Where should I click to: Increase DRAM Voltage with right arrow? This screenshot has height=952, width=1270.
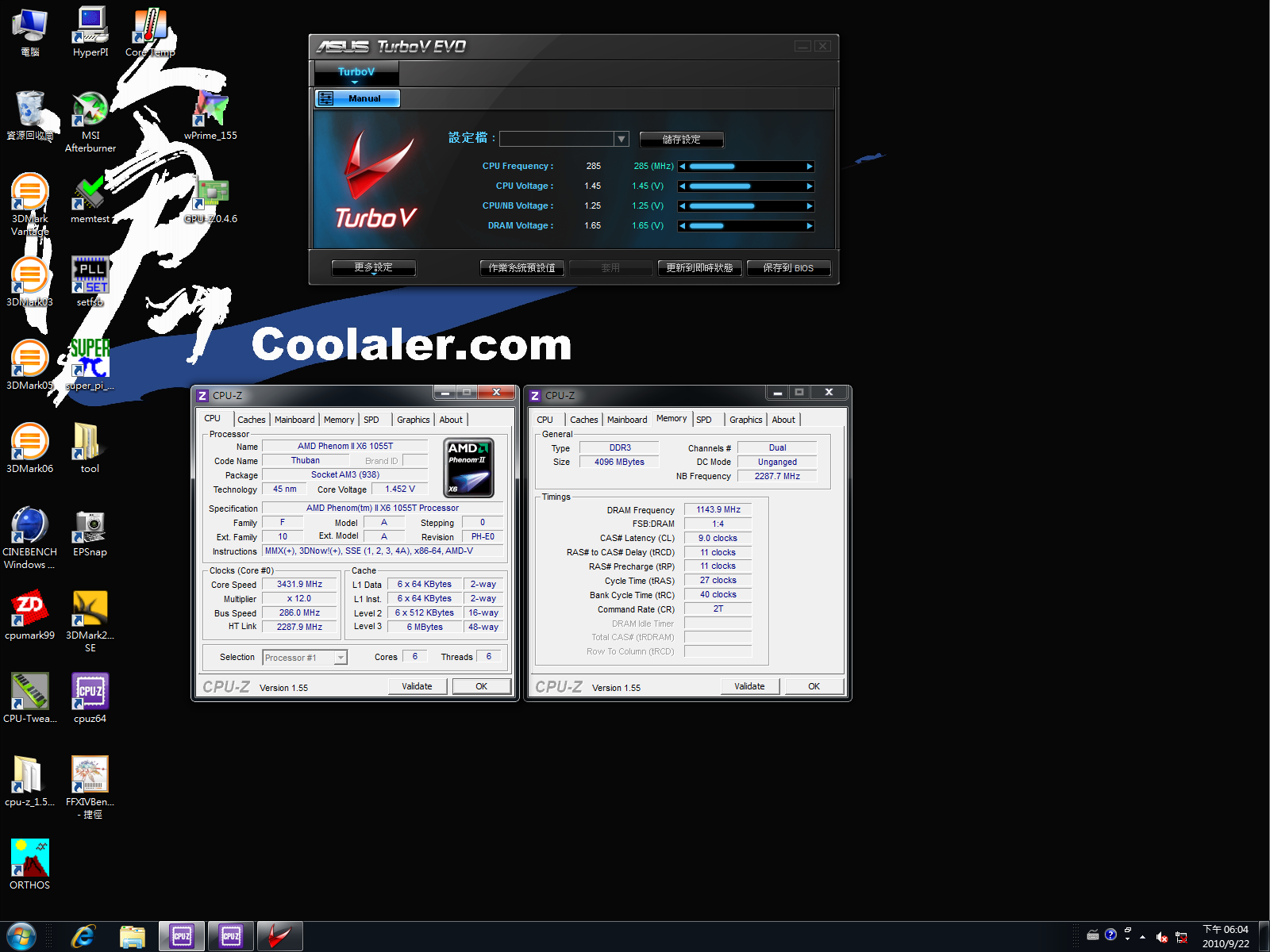(x=810, y=226)
